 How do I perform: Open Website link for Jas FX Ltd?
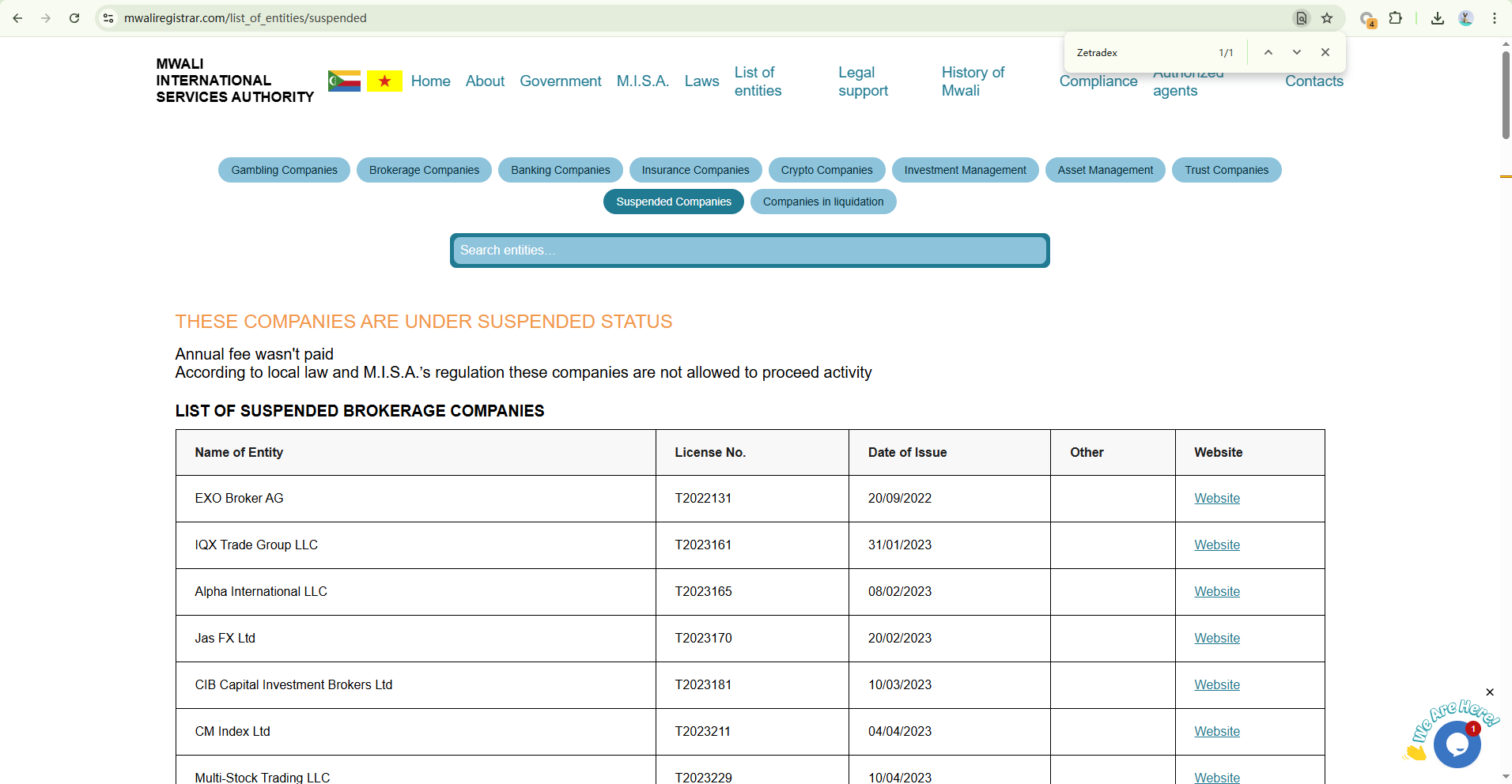(x=1216, y=639)
